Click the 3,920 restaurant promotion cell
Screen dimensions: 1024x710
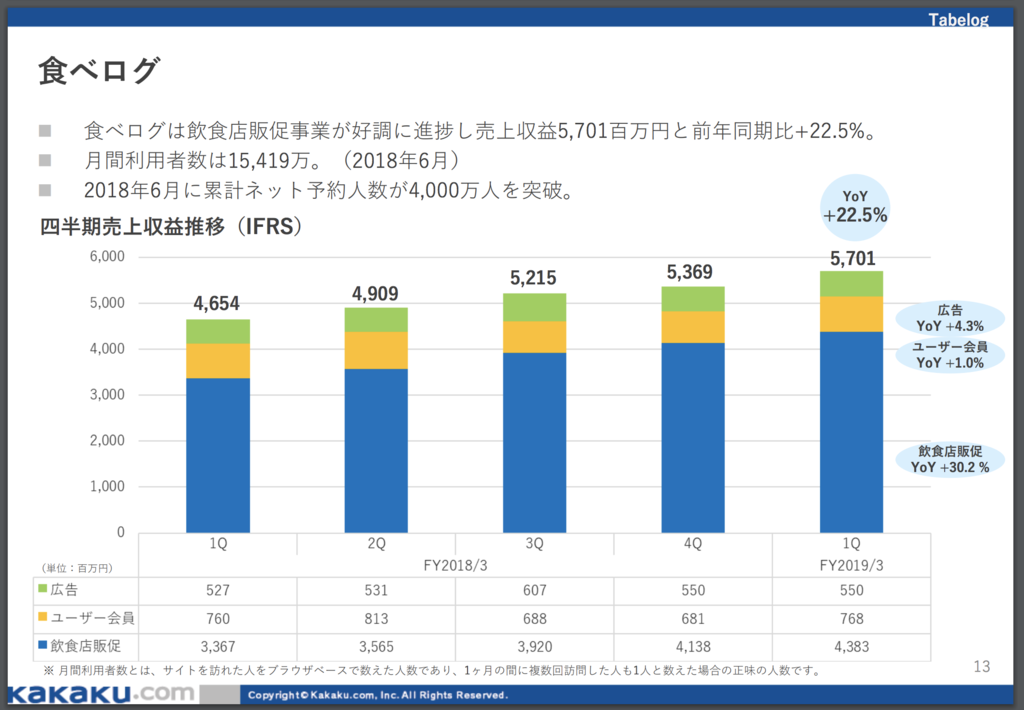click(x=534, y=647)
